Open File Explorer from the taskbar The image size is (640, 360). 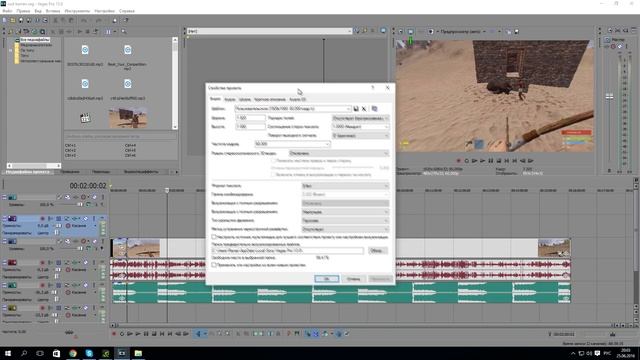[x=138, y=353]
